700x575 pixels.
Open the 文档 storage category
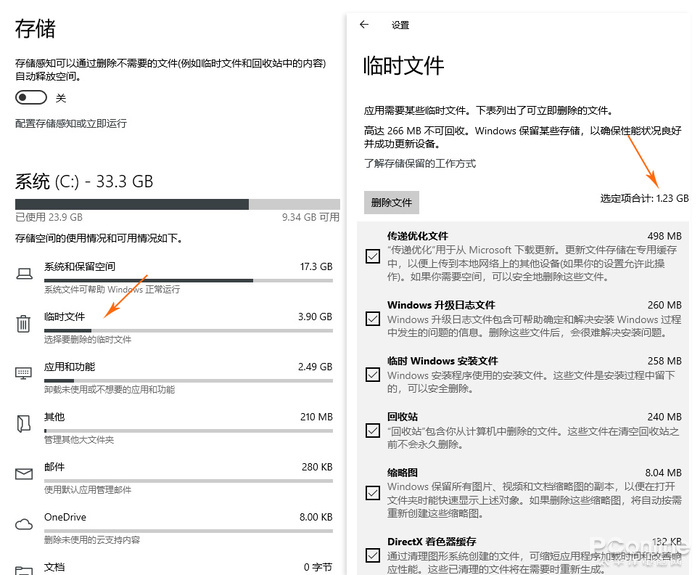coord(174,567)
